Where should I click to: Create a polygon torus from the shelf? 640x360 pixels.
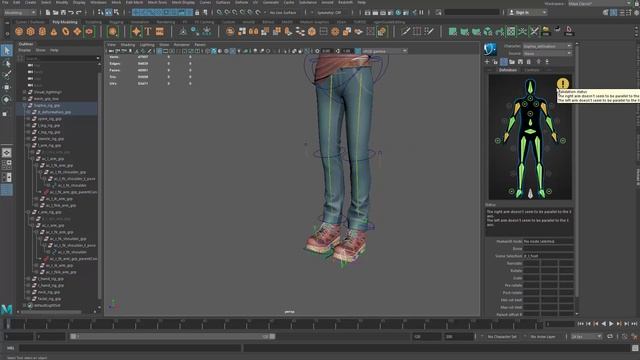click(65, 31)
